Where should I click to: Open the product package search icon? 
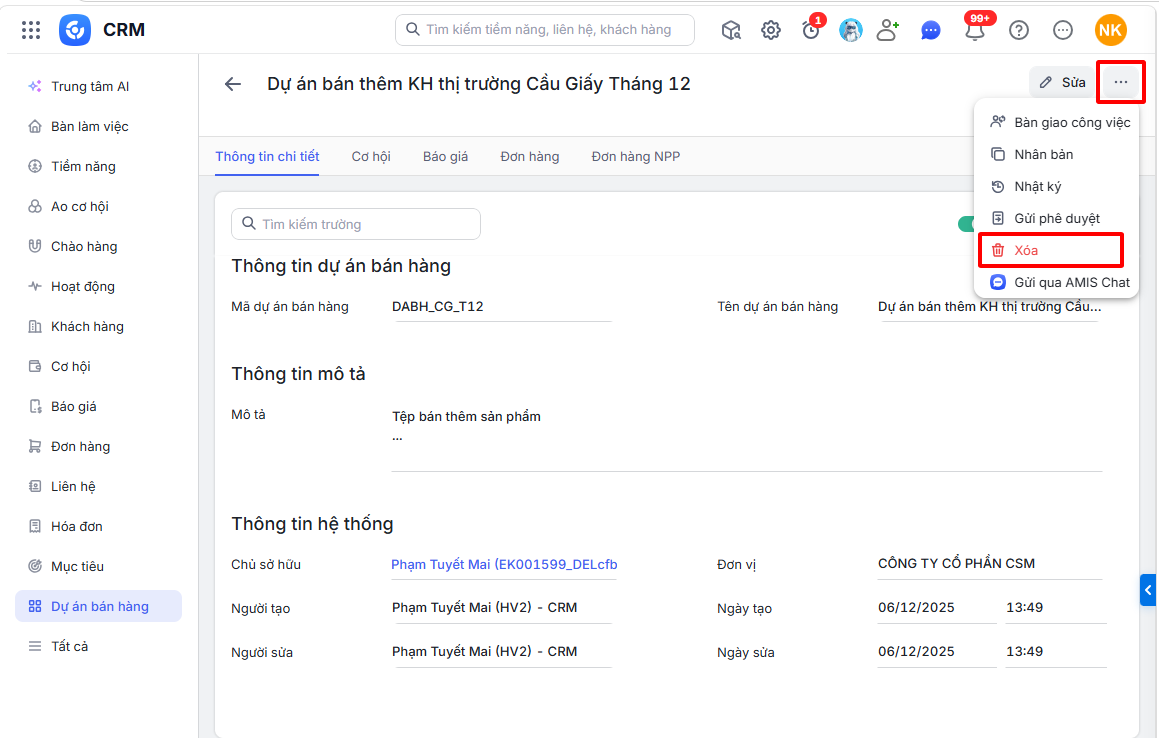pyautogui.click(x=731, y=30)
